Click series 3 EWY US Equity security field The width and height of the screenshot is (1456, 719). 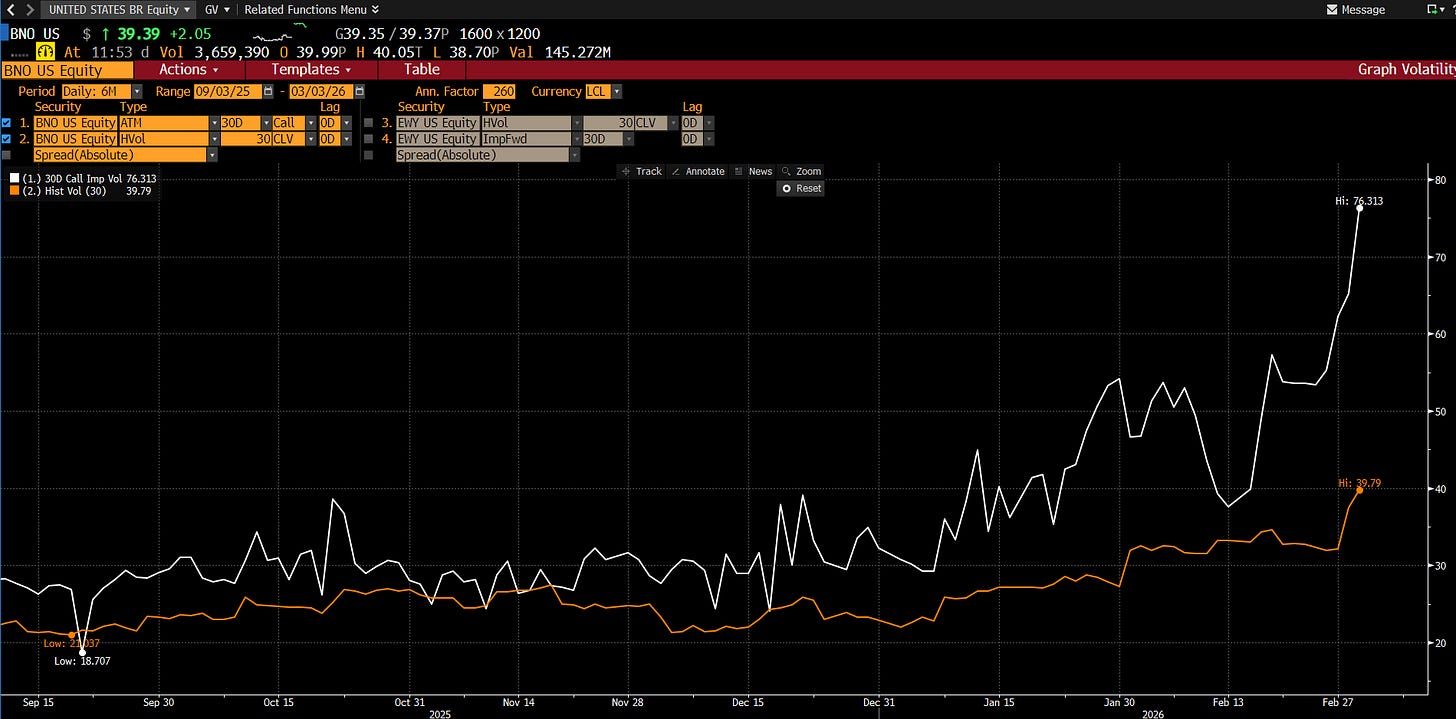point(438,123)
